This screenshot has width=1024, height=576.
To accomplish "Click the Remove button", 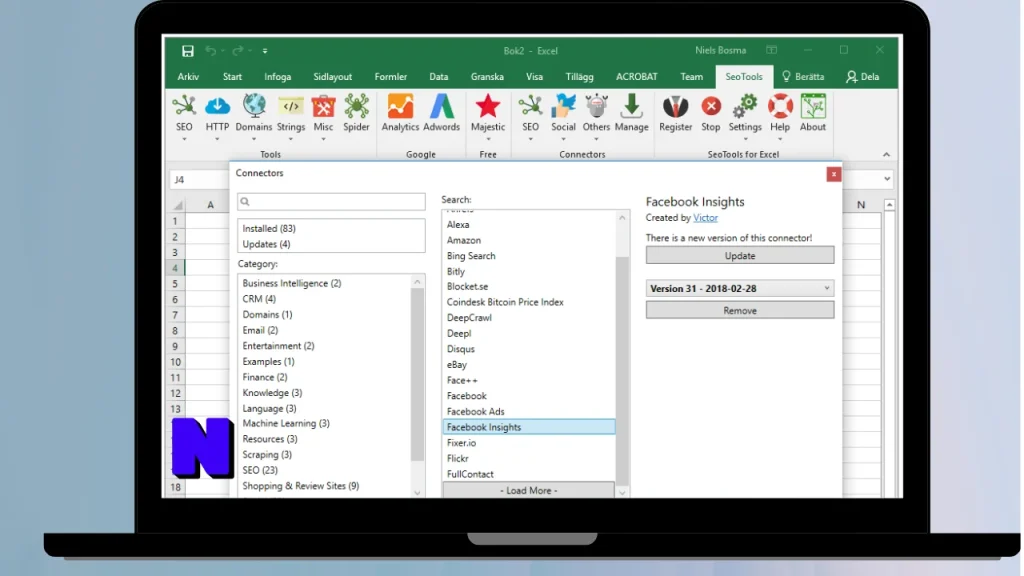I will (x=740, y=310).
